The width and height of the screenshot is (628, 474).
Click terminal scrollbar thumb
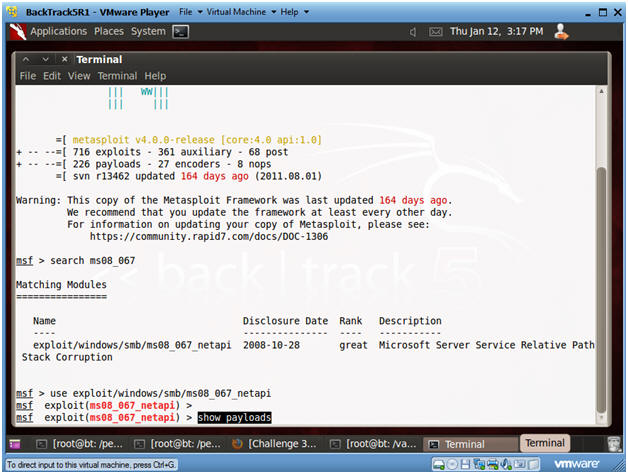point(601,289)
